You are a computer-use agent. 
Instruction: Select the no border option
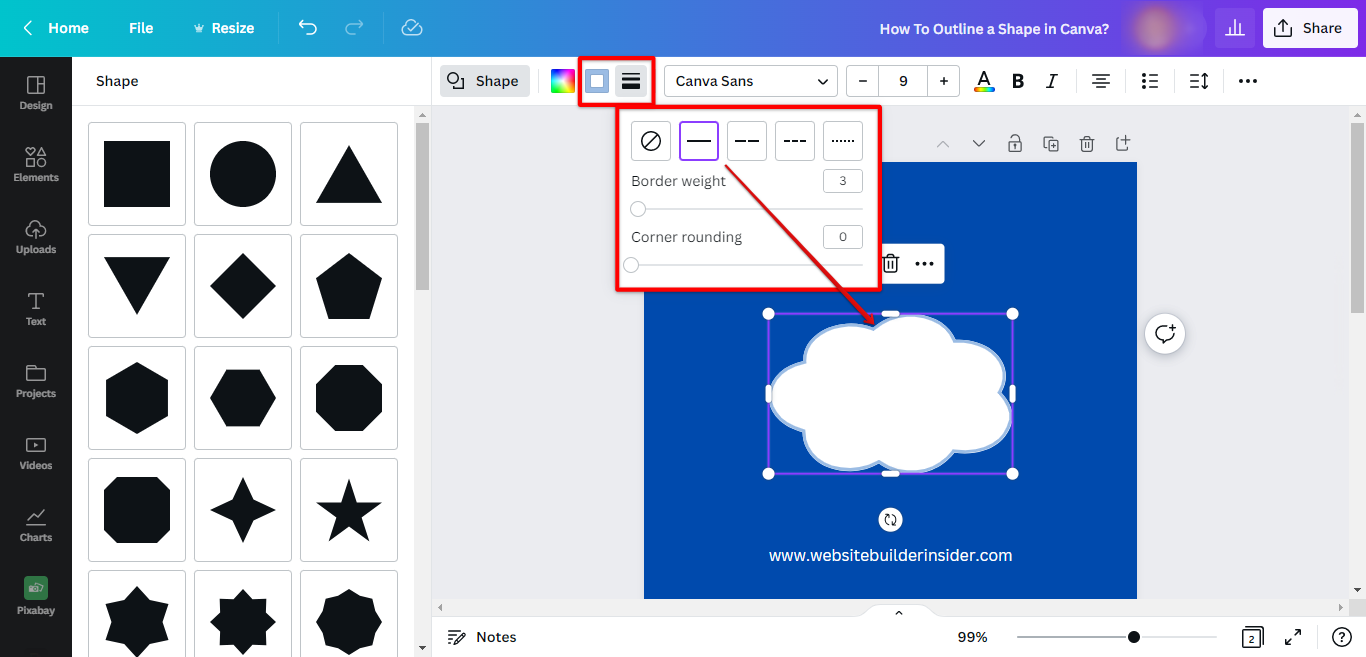[x=651, y=141]
